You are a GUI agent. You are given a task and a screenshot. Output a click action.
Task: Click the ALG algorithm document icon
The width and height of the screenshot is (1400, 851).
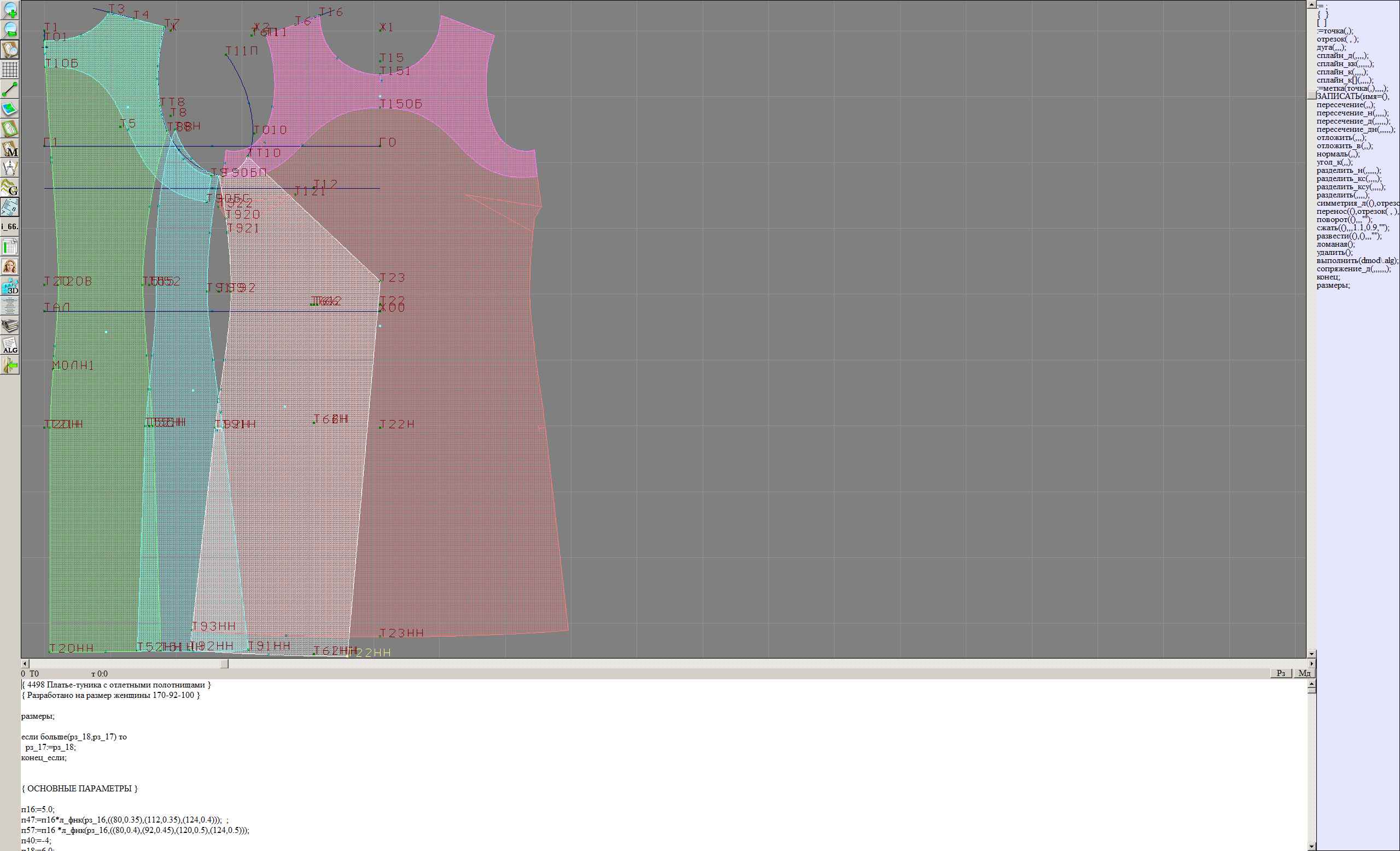[10, 346]
